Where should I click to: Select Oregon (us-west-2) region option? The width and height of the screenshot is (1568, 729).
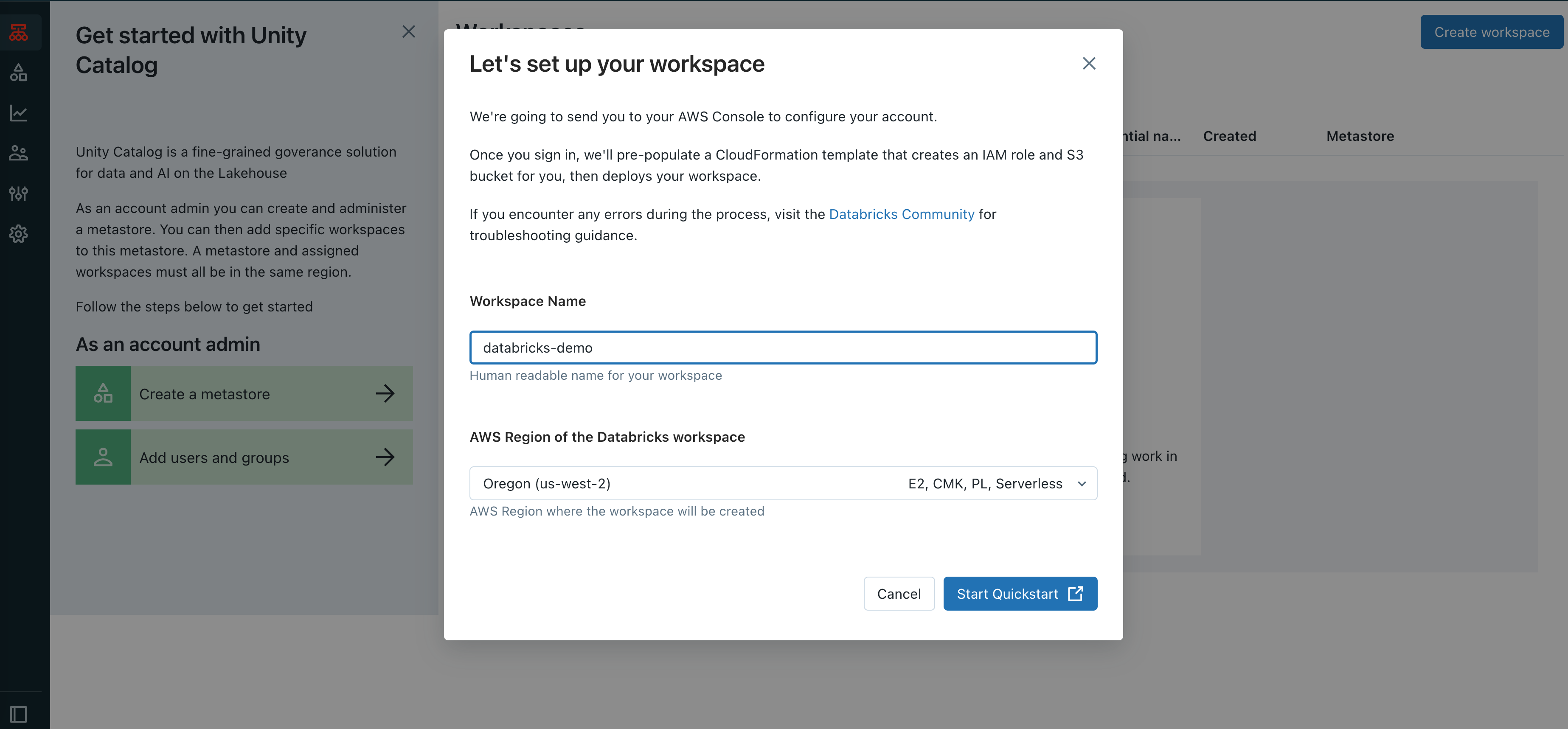coord(547,483)
